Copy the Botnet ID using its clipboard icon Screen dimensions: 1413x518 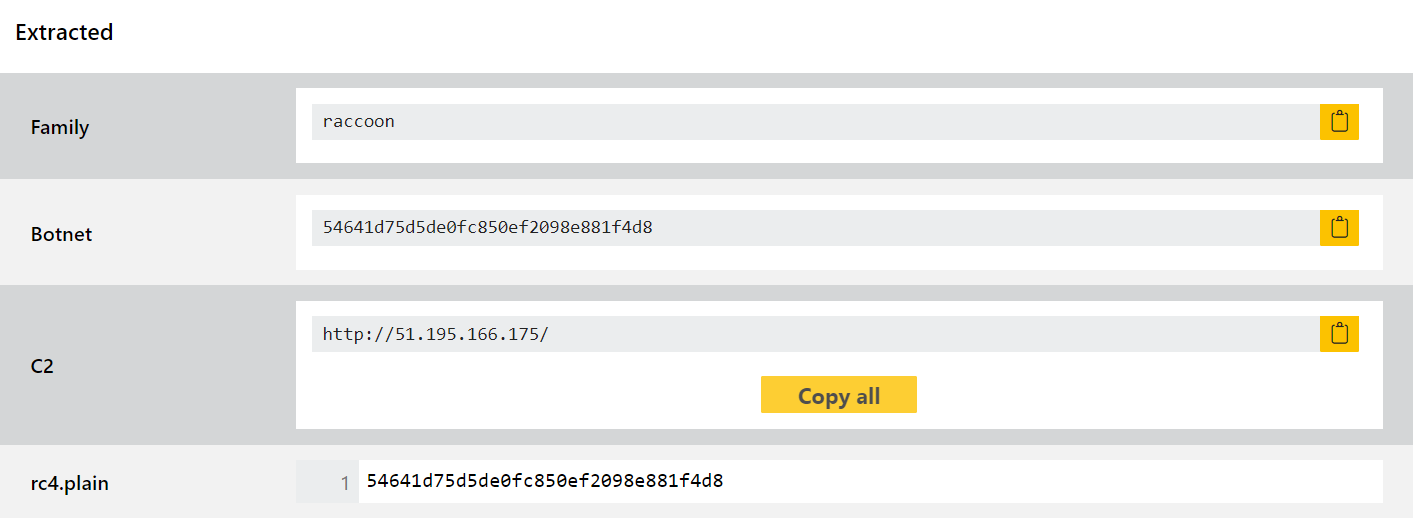tap(1339, 228)
